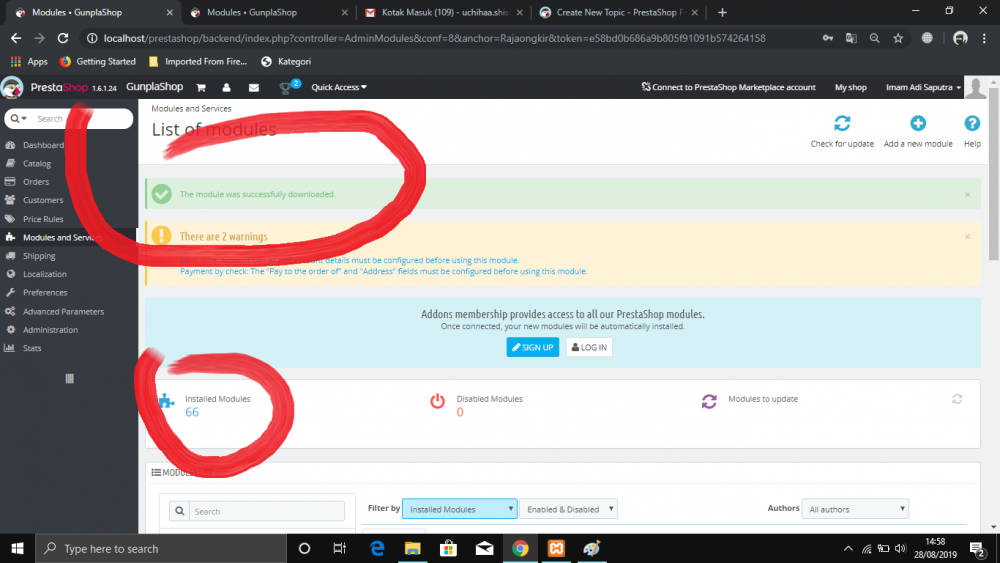Open the Enabled & Disabled filter dropdown
This screenshot has height=563, width=1000.
click(x=568, y=509)
